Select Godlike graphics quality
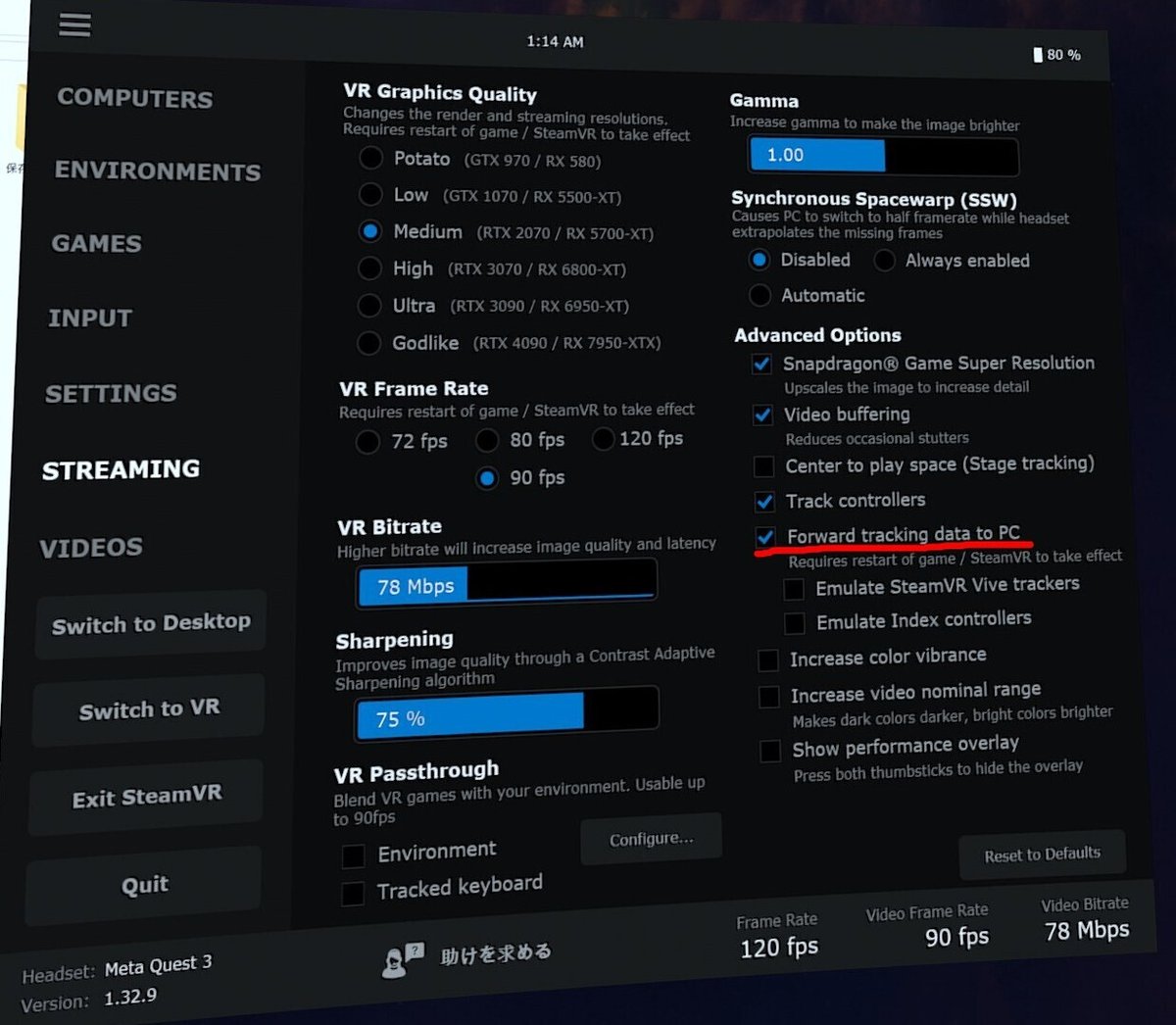This screenshot has width=1176, height=1025. click(368, 342)
